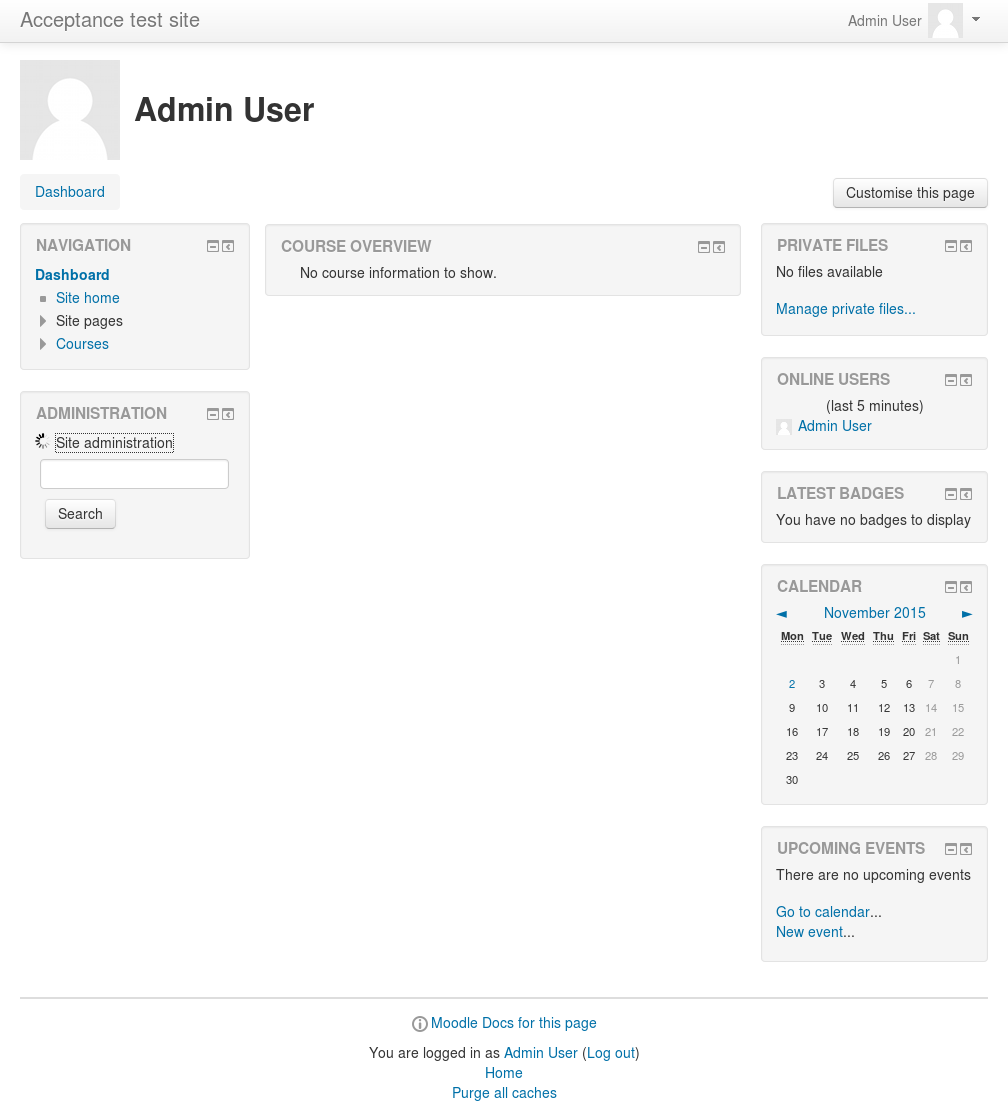Hide the Private files block
Image resolution: width=1008 pixels, height=1117 pixels.
[950, 246]
